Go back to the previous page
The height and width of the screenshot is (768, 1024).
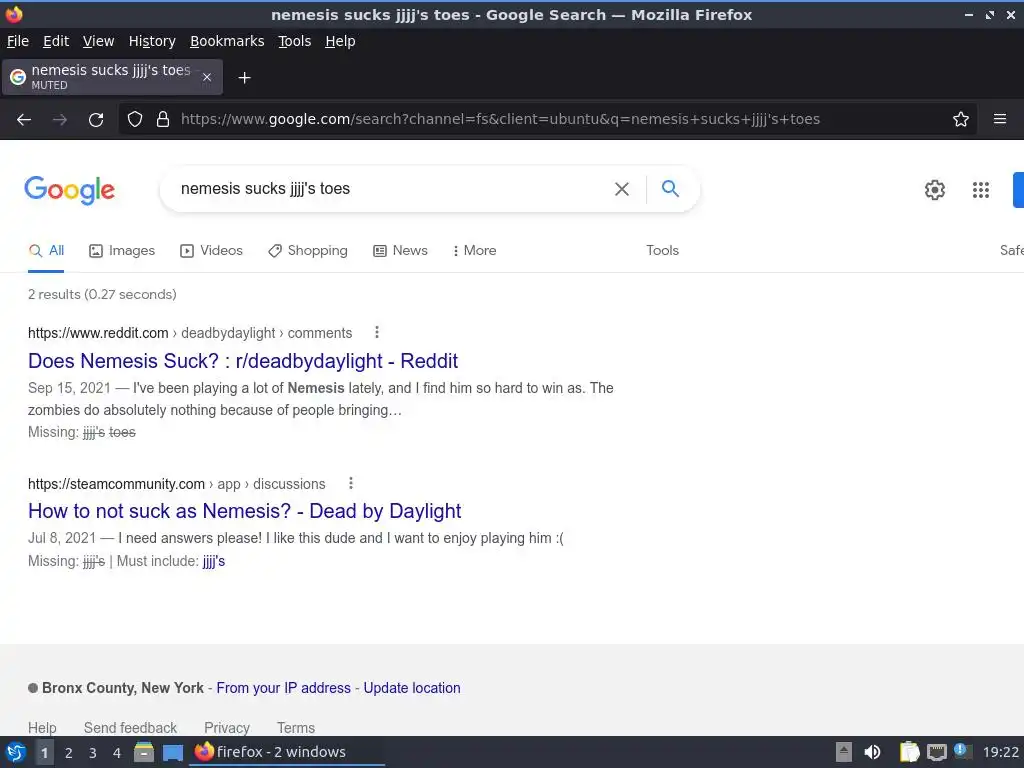coord(24,120)
